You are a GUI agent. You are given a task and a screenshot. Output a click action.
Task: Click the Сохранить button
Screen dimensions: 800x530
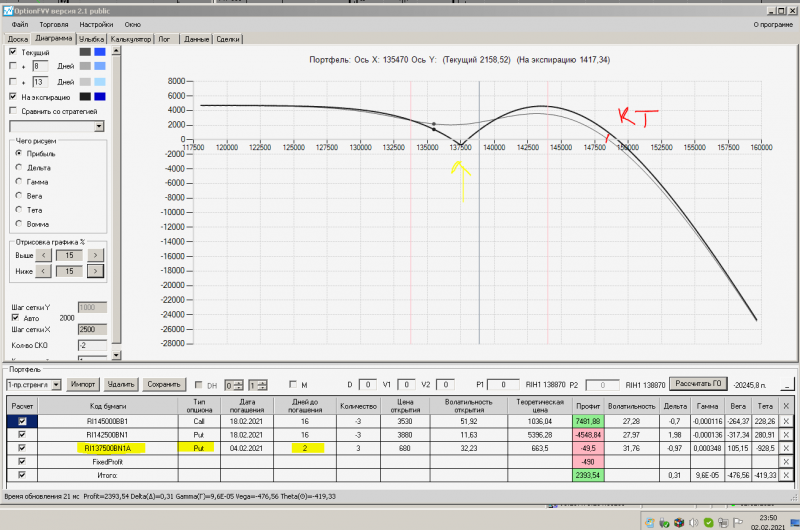164,384
